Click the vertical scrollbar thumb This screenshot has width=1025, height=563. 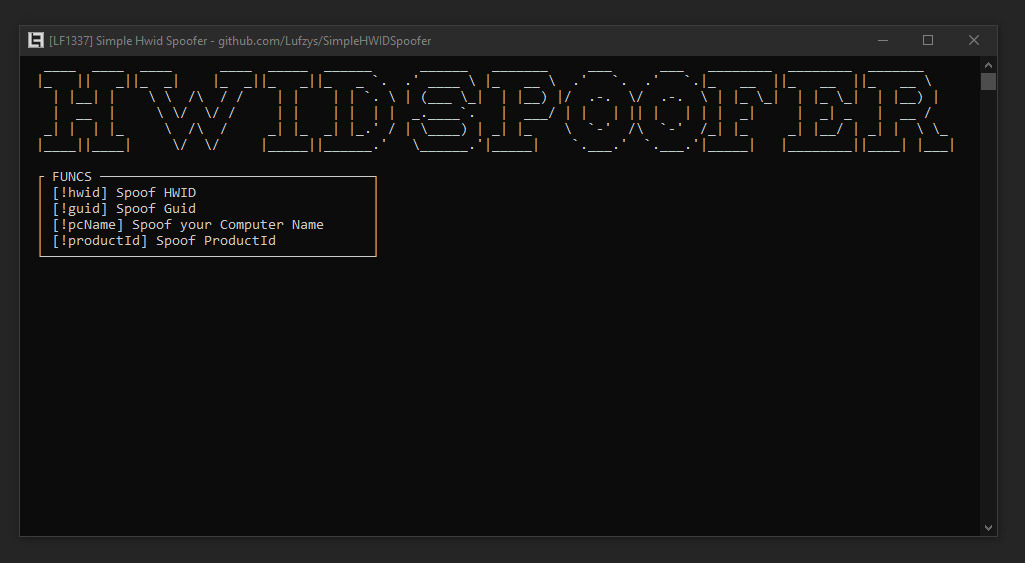coord(988,81)
